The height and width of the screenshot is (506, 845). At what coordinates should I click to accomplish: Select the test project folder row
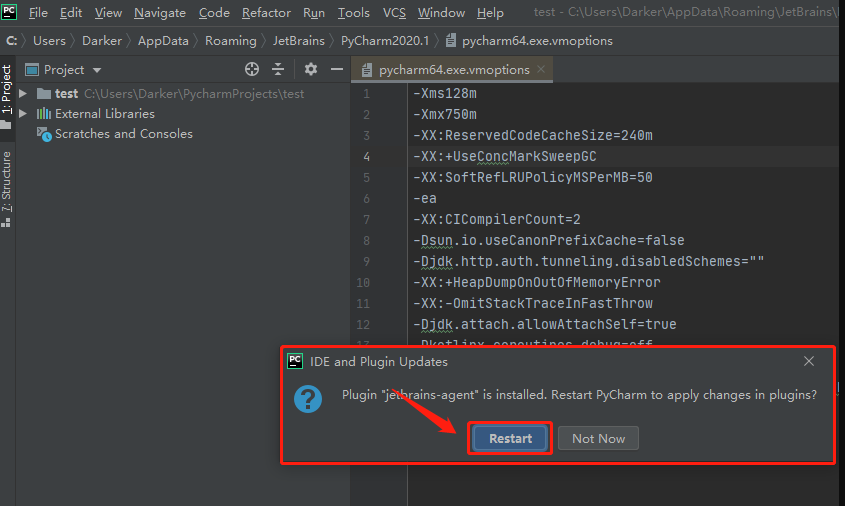[183, 93]
